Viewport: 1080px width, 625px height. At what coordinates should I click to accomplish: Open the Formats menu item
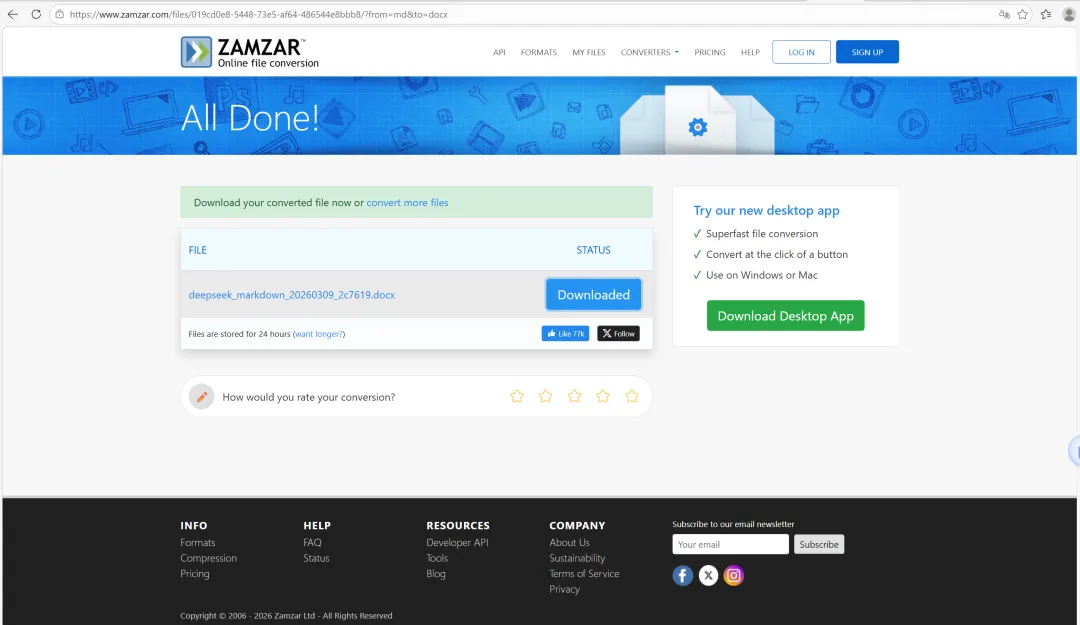point(539,52)
